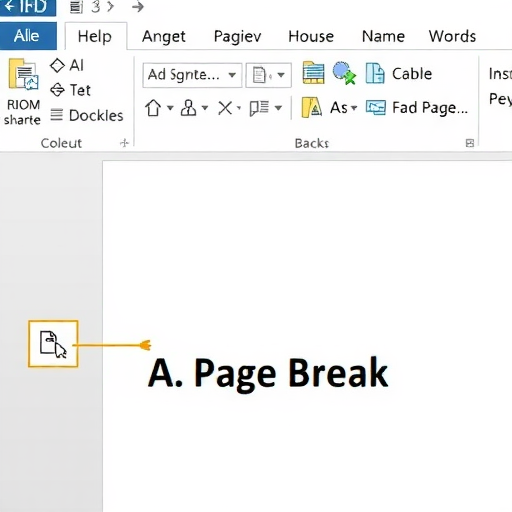Expand the Coleut group dialog launcher
The image size is (512, 512).
[x=124, y=143]
